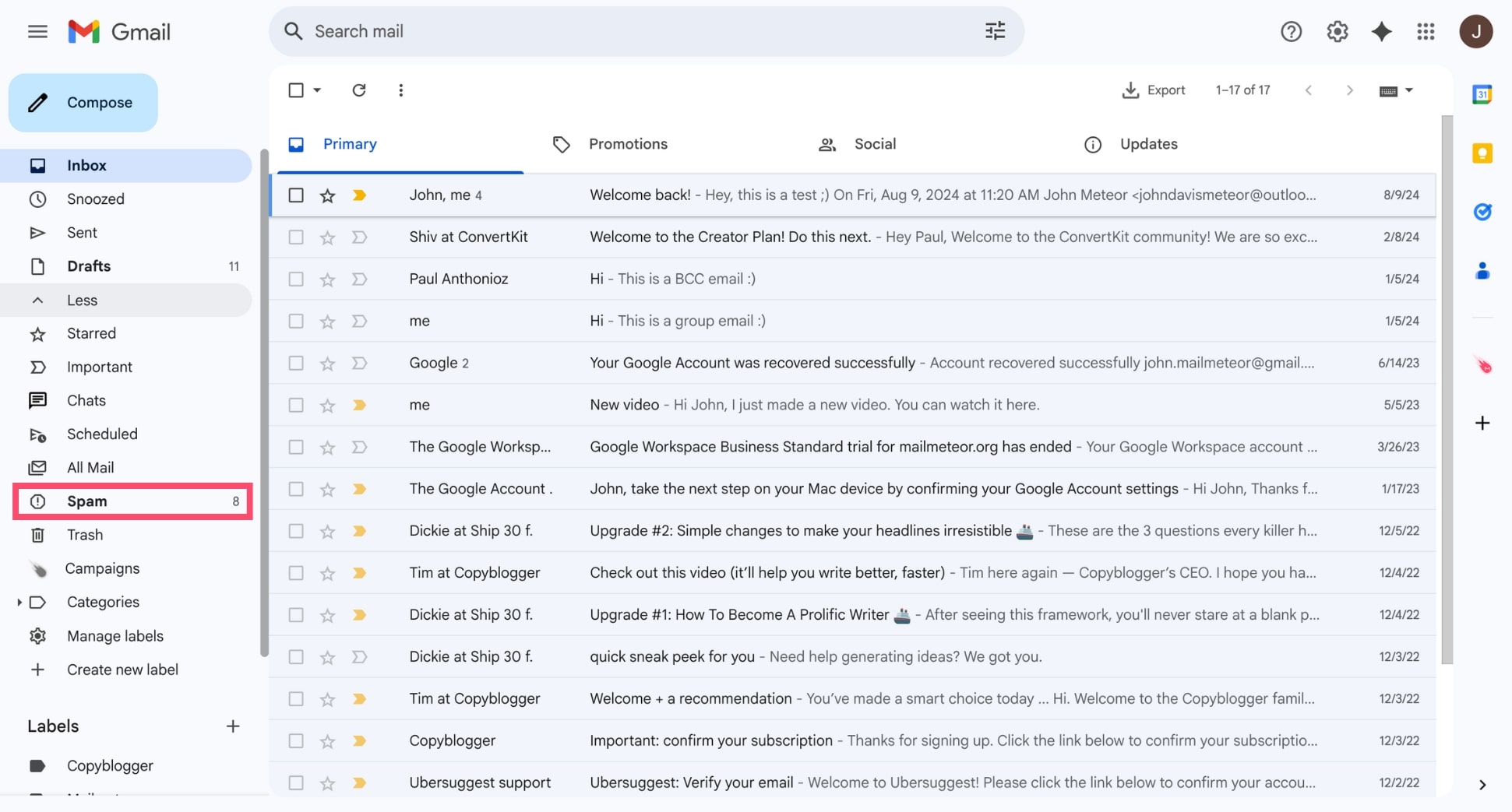
Task: Go to older page arrow
Action: (1349, 90)
